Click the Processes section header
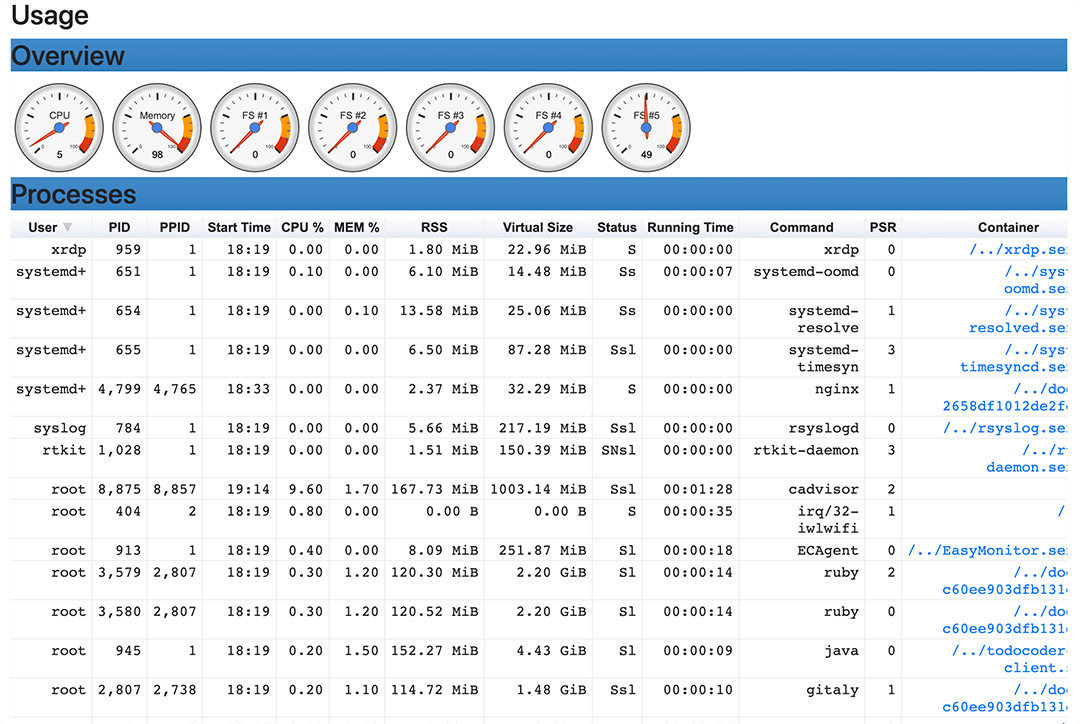This screenshot has width=1080, height=724. (x=74, y=194)
